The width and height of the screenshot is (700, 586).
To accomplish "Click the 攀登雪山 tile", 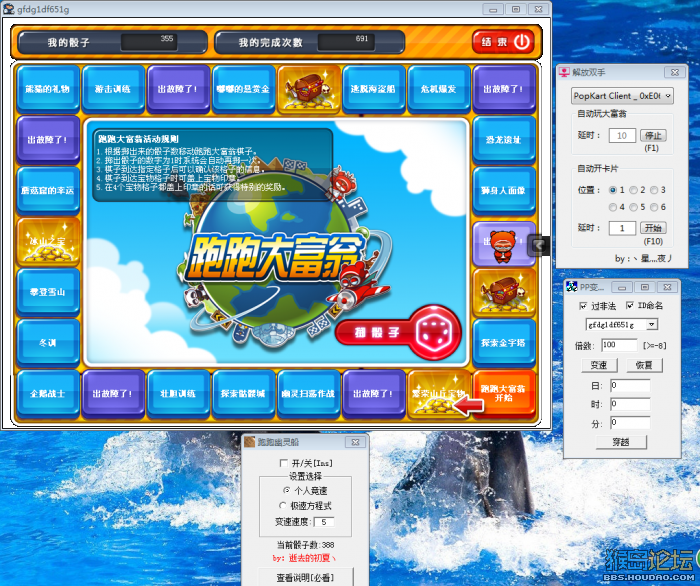I will 48,292.
